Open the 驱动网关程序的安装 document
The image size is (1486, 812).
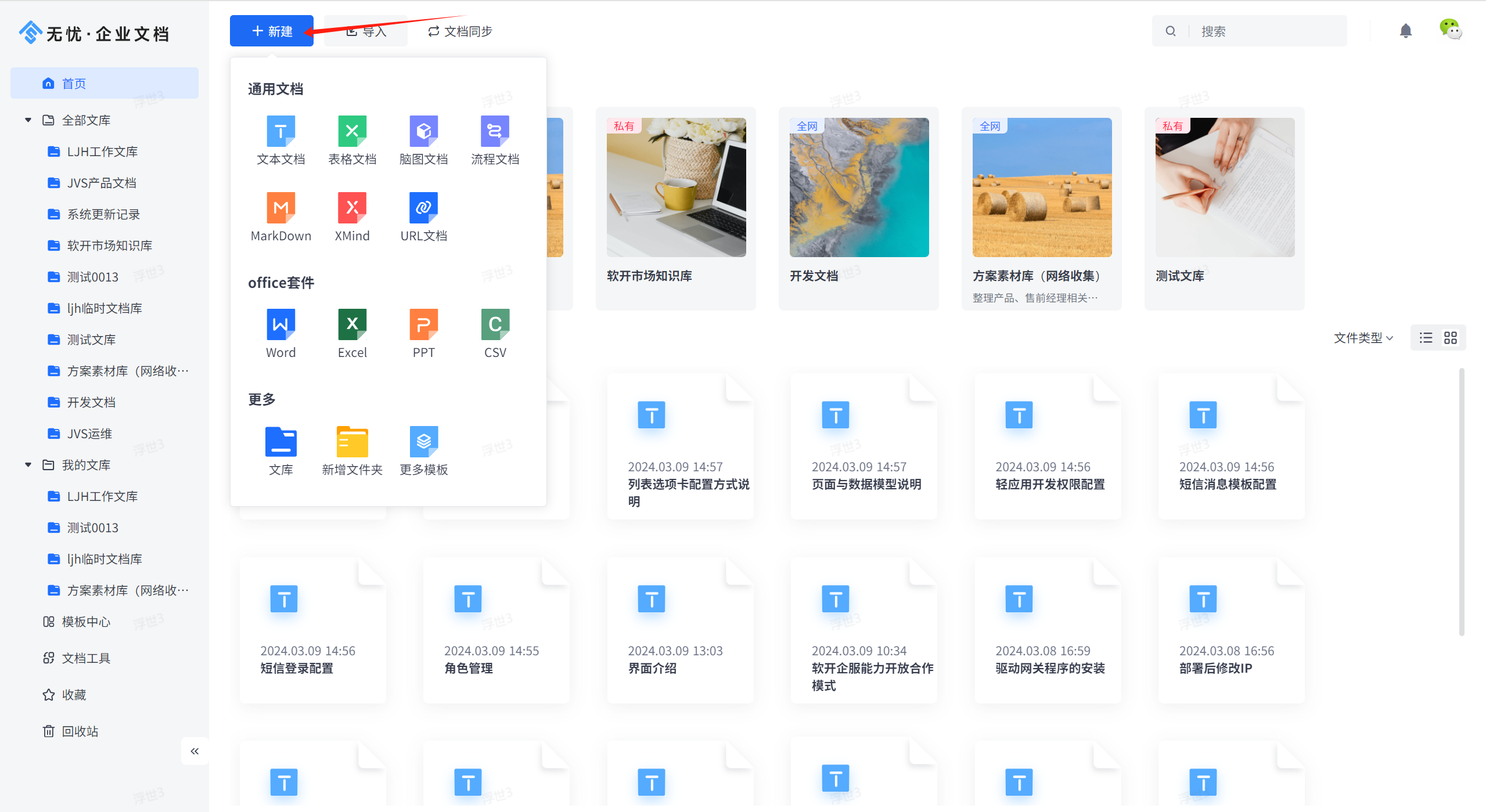(1048, 630)
